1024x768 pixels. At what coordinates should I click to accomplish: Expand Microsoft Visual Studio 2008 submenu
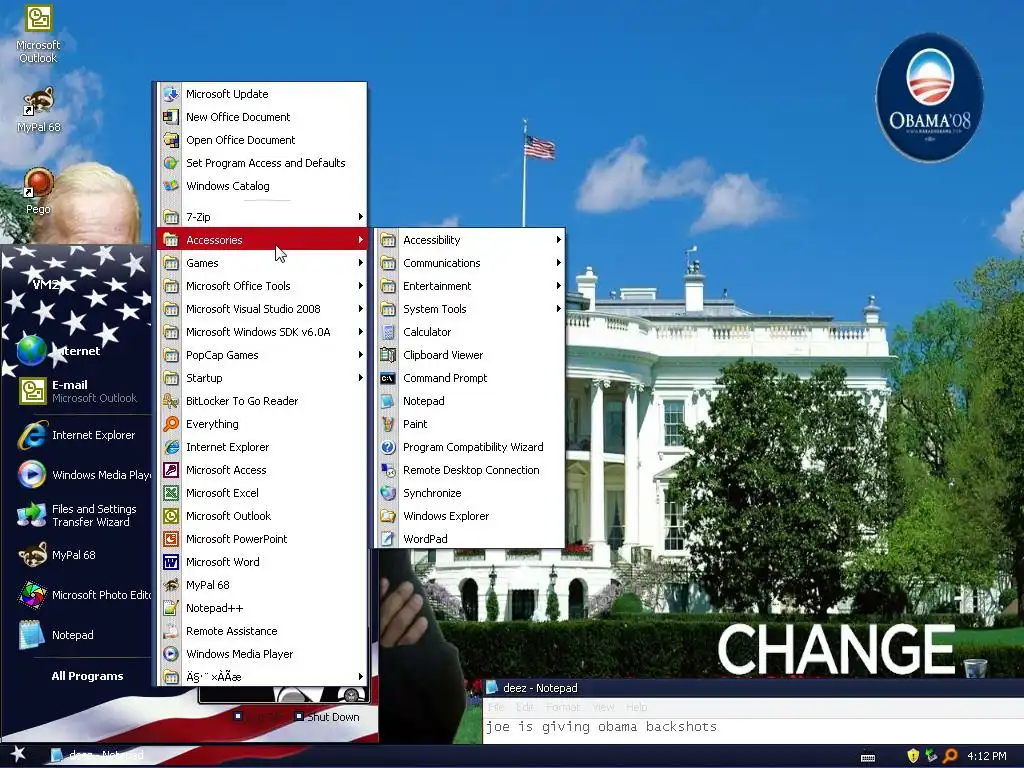(x=262, y=309)
